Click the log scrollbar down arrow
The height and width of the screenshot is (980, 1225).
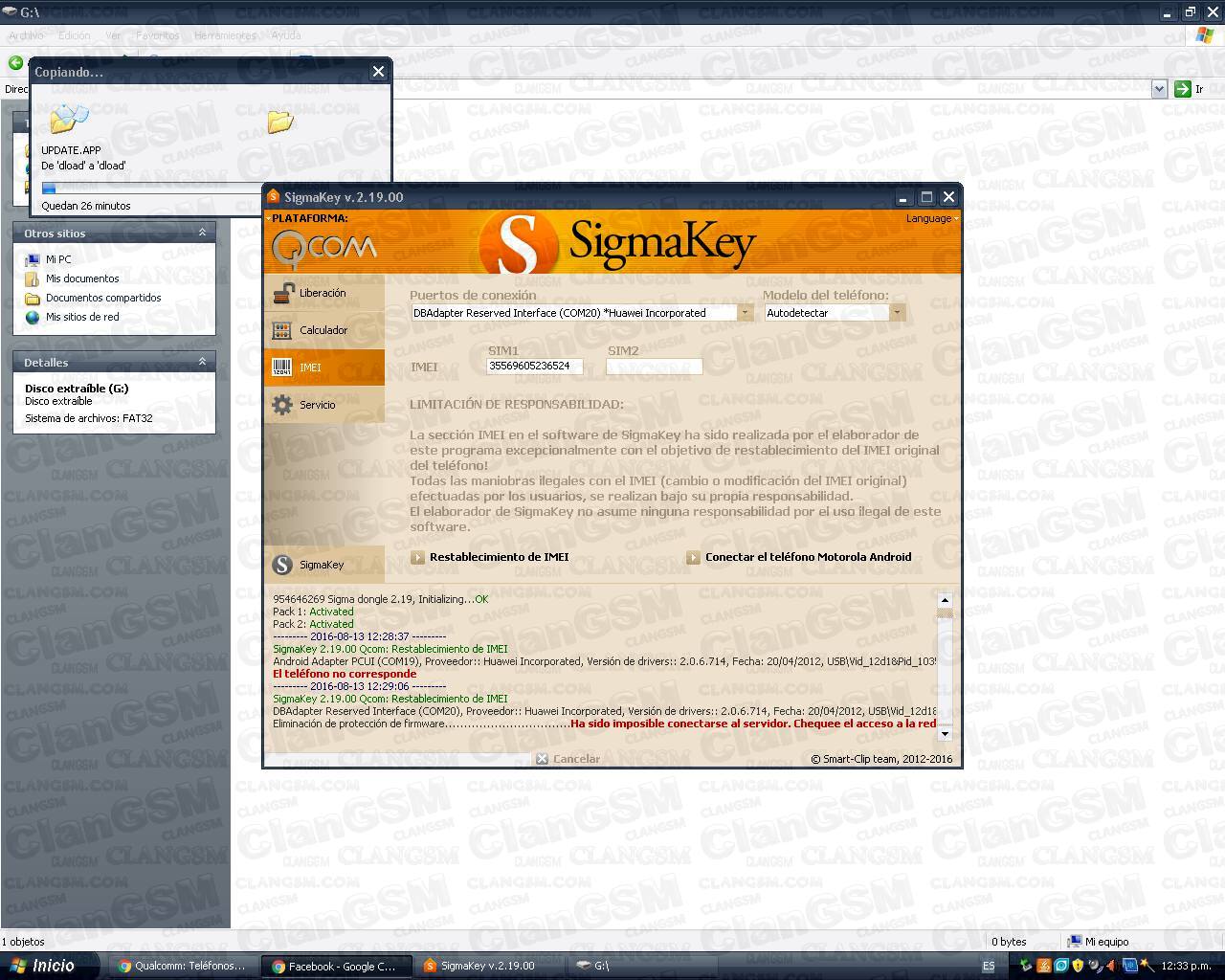(x=945, y=734)
